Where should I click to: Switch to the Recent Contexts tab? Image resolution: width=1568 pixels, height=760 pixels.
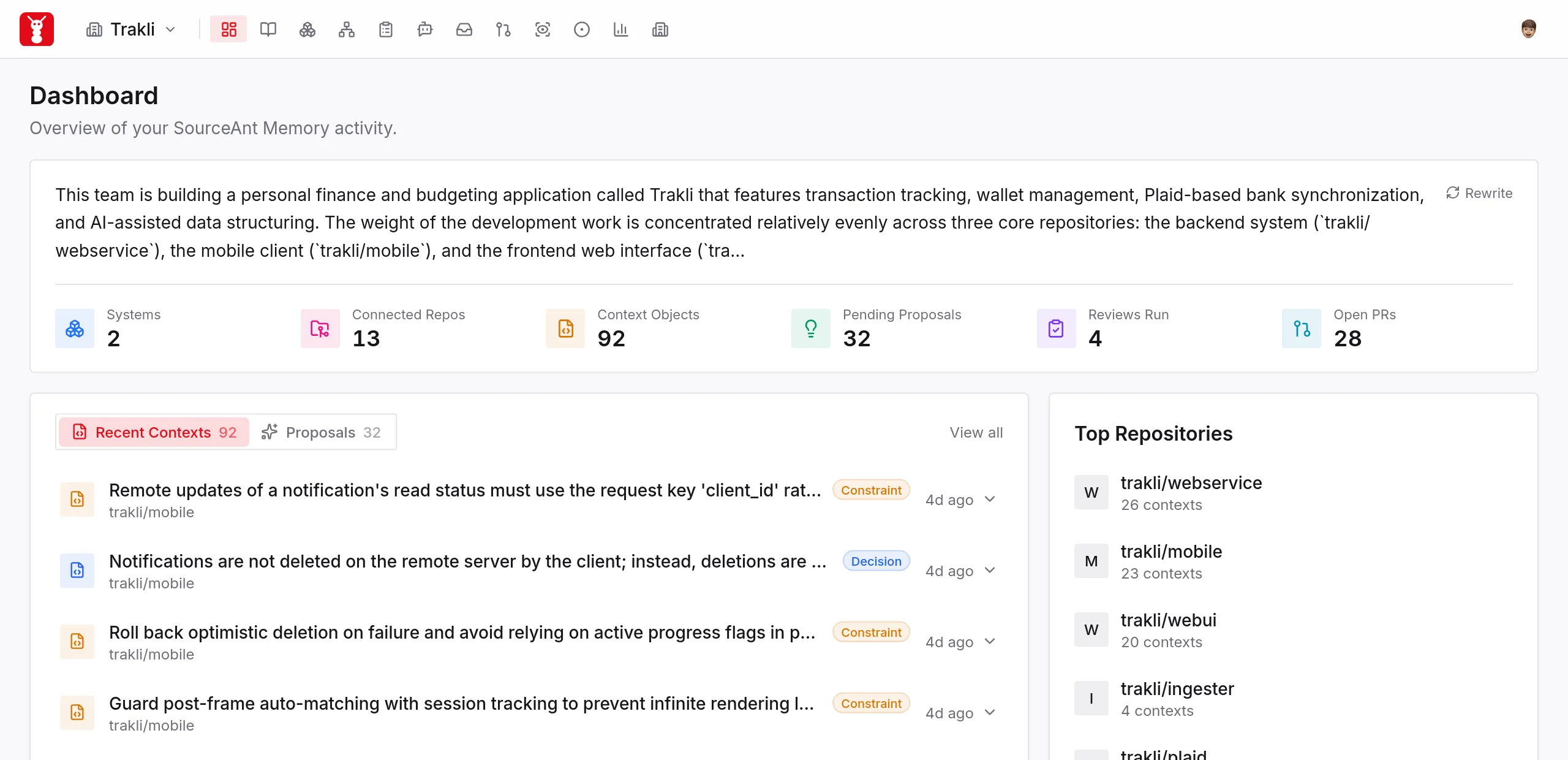(154, 432)
